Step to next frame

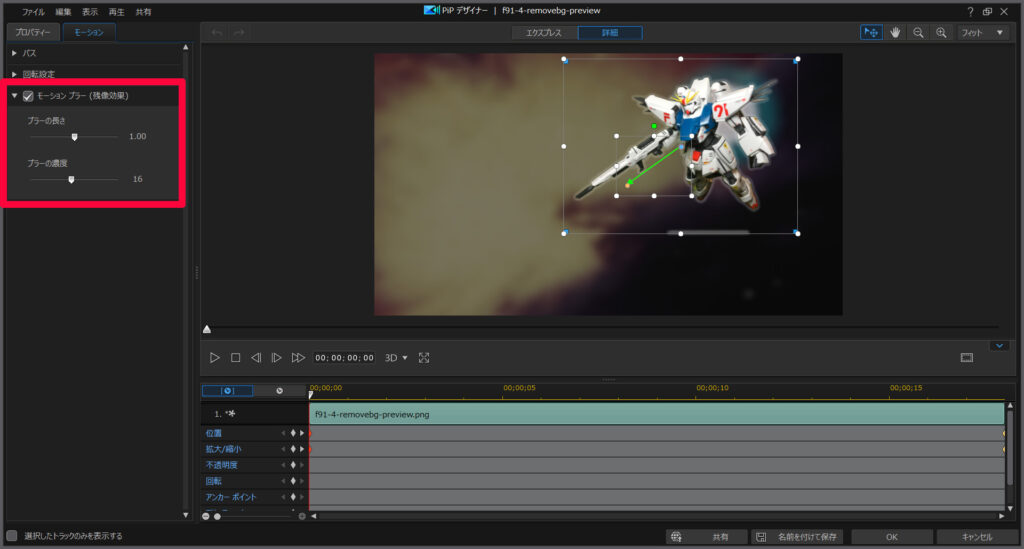click(x=276, y=358)
